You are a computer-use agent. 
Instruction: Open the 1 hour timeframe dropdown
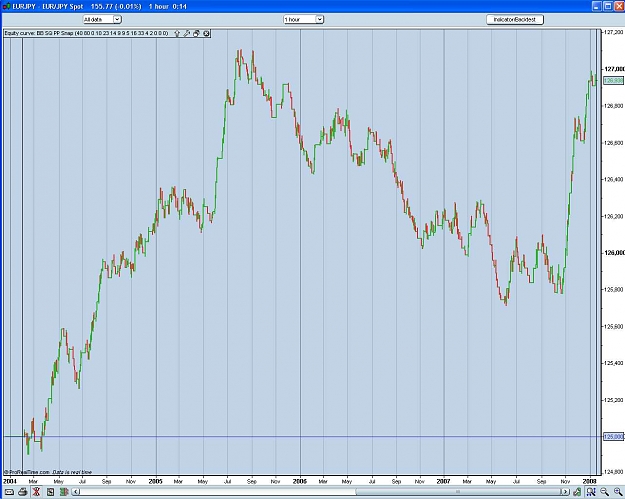pyautogui.click(x=303, y=19)
